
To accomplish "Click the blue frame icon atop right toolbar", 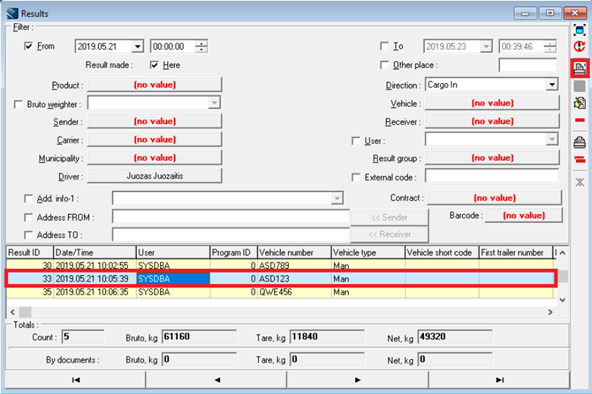I will tap(580, 30).
